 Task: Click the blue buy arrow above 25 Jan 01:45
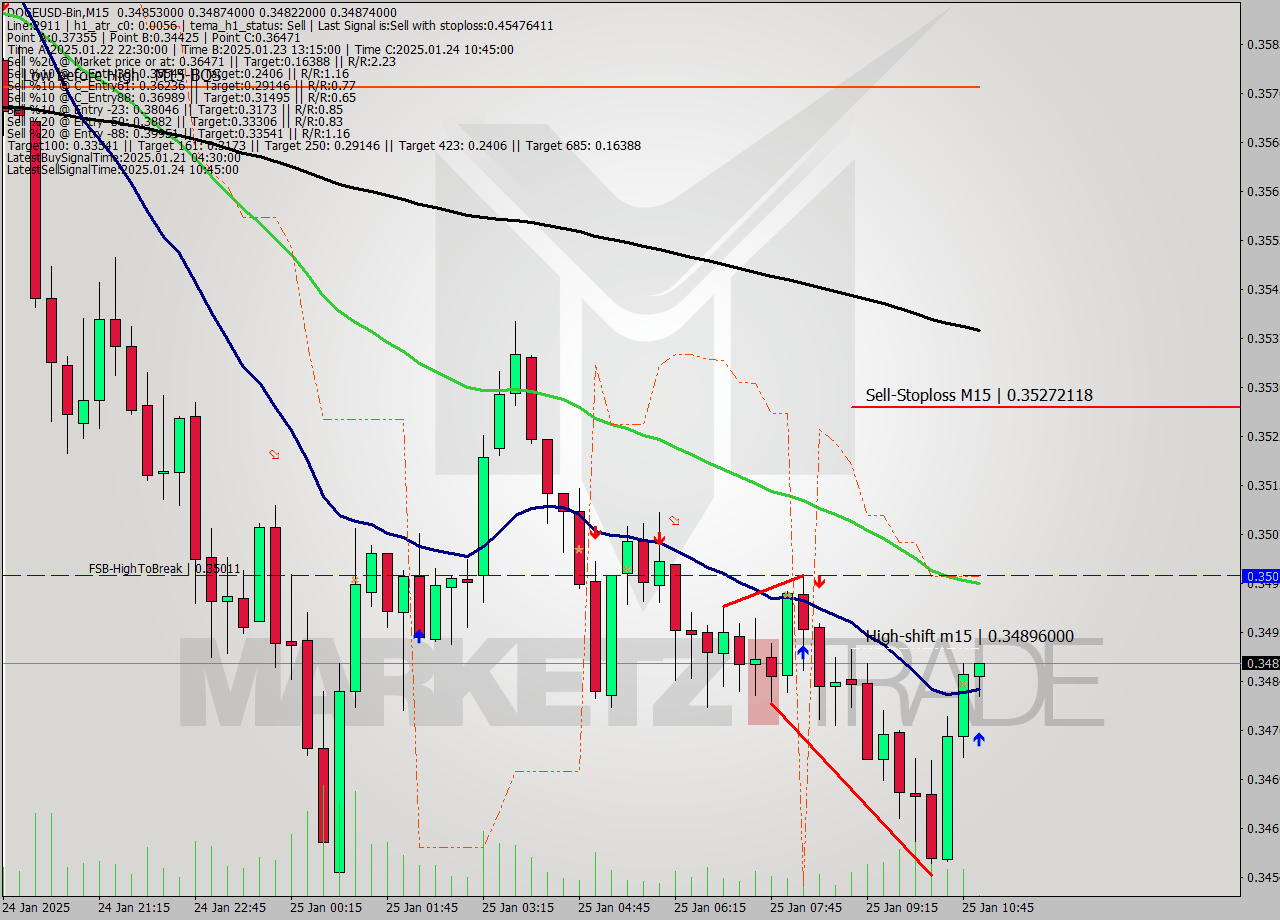419,634
